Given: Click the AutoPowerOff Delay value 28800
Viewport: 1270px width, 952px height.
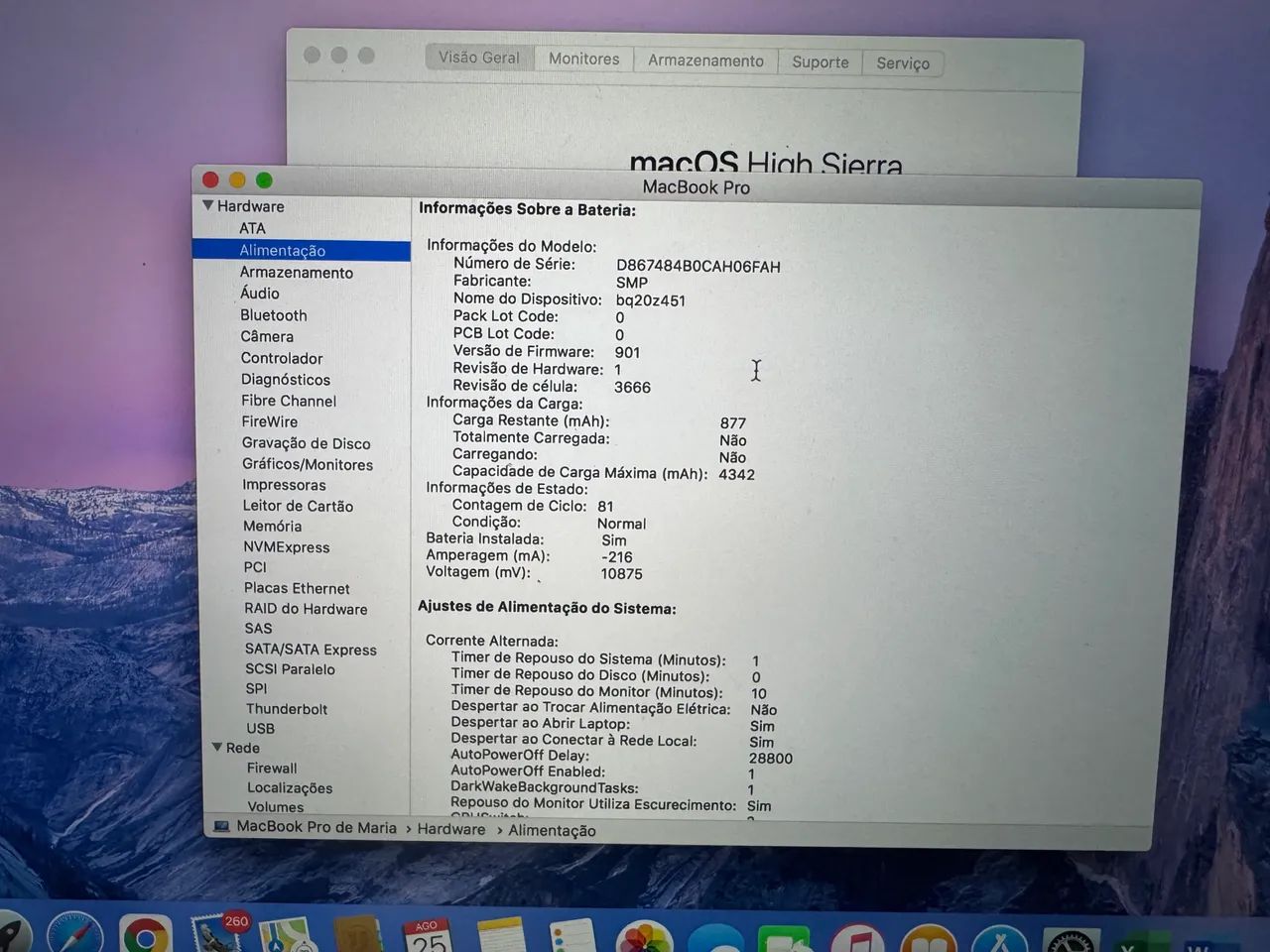Looking at the screenshot, I should tap(771, 758).
